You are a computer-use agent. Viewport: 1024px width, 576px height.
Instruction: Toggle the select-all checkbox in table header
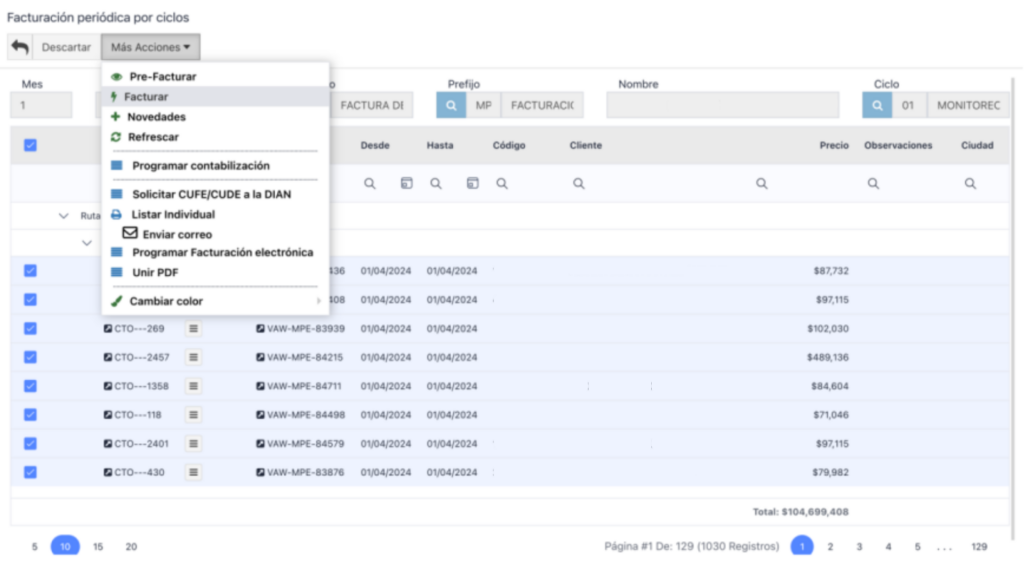click(30, 145)
